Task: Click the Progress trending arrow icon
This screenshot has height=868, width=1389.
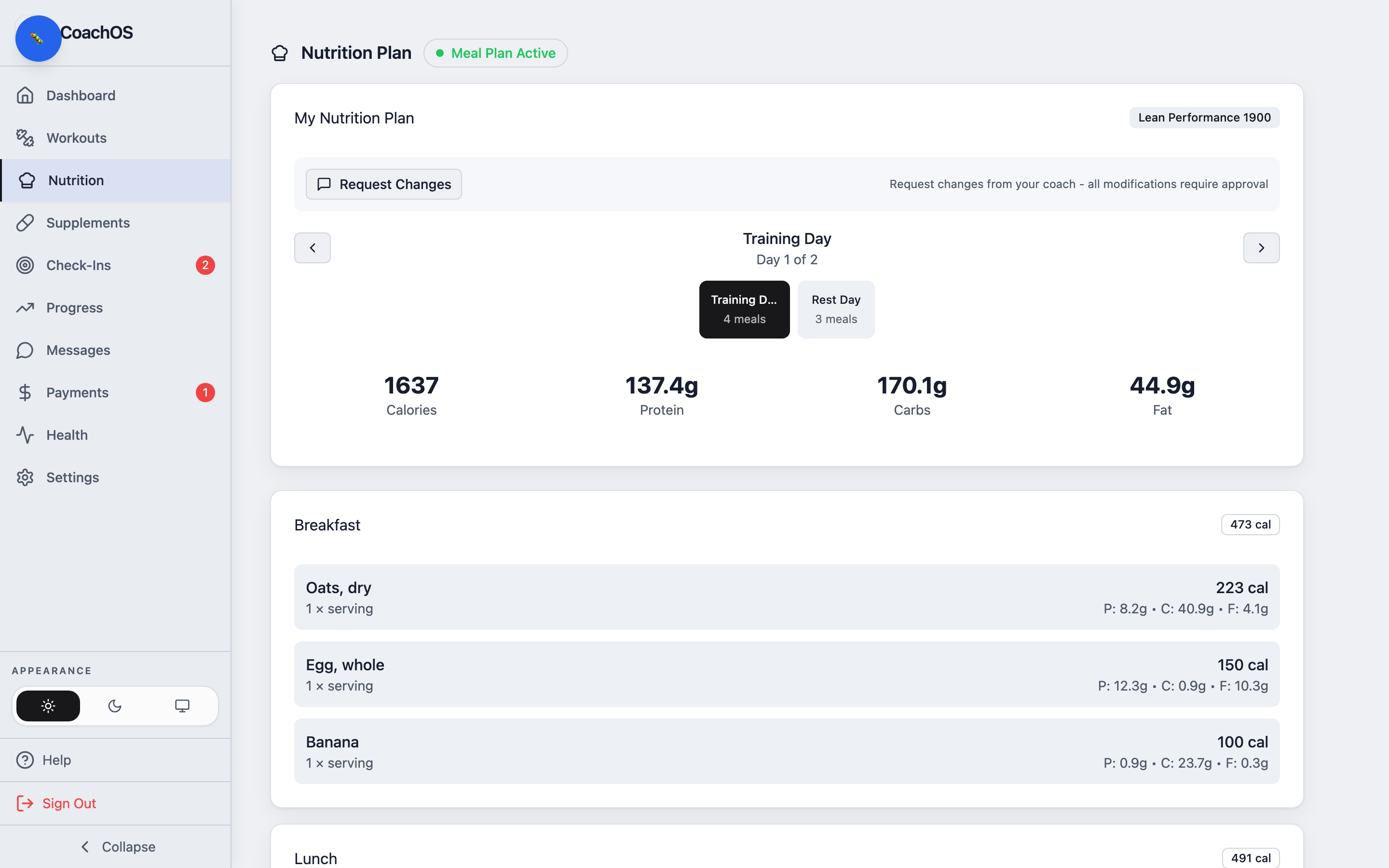Action: pos(25,308)
